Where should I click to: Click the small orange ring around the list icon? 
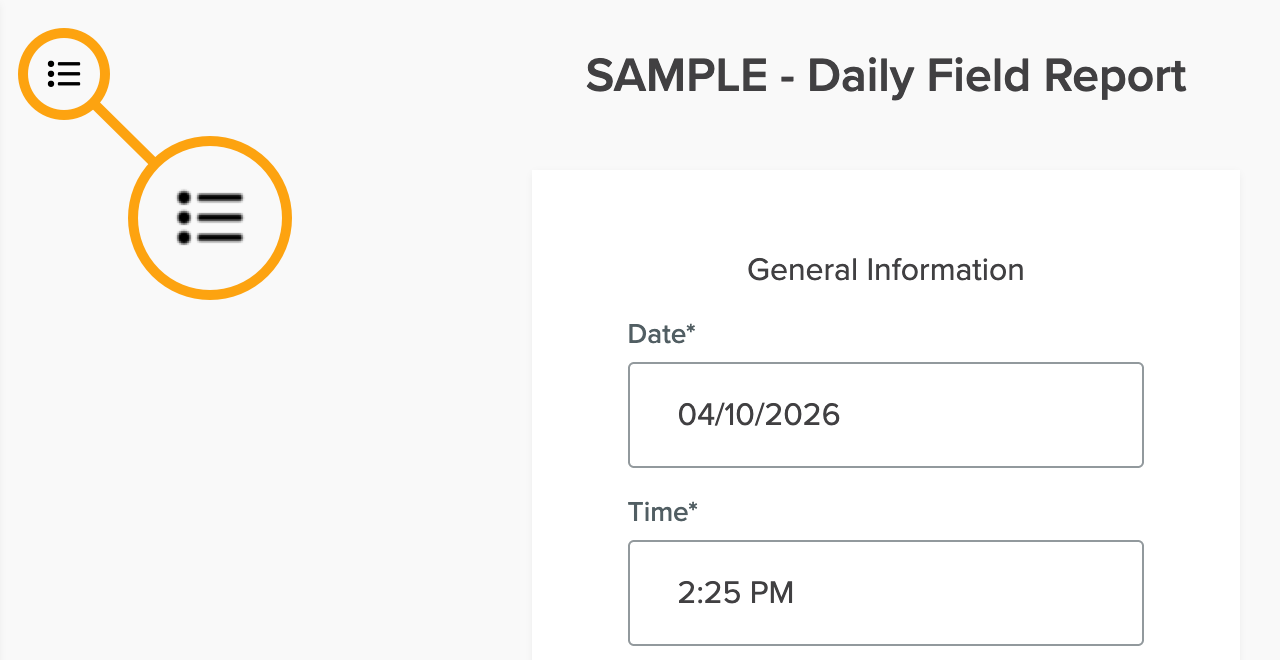[64, 33]
